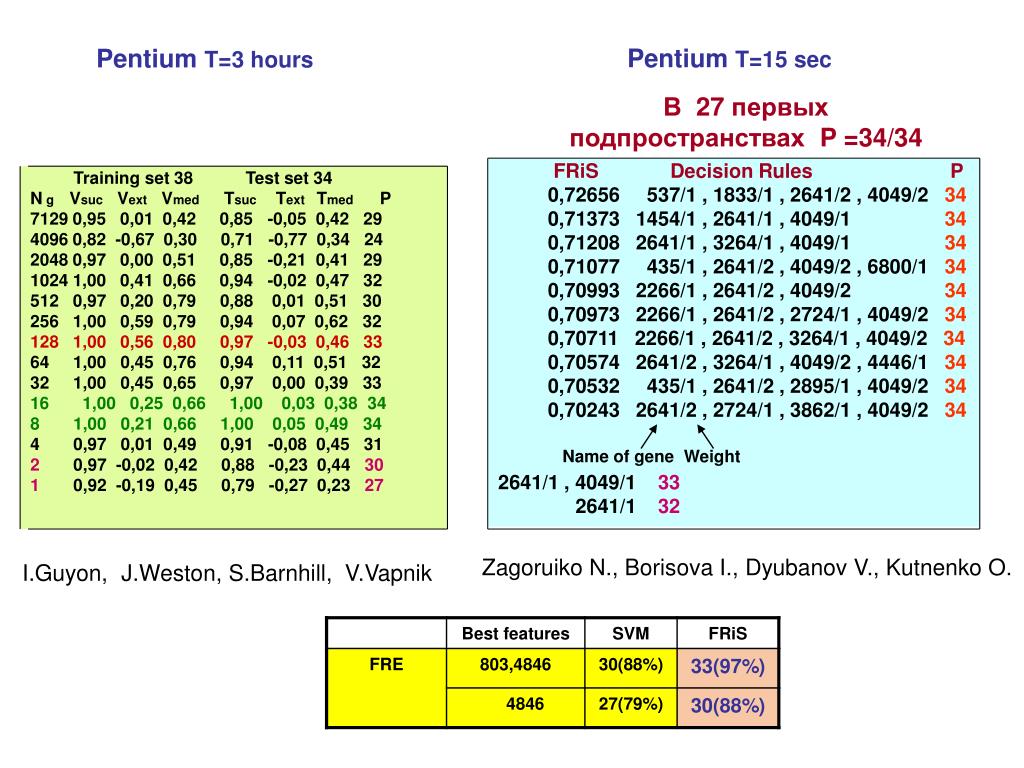Click the '33(97%)' FRiS cell
The image size is (1024, 768).
728,666
